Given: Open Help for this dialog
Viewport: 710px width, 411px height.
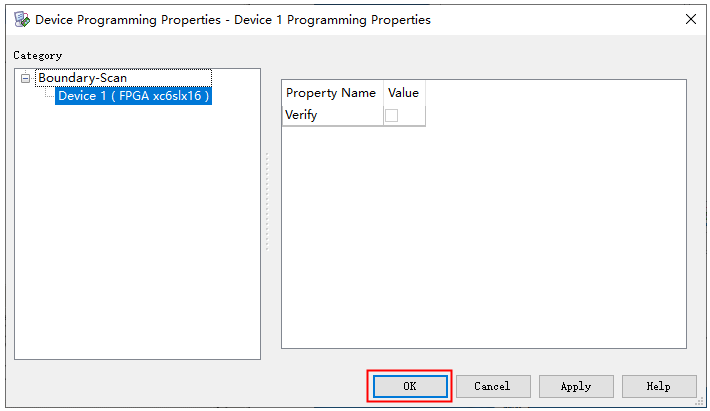Looking at the screenshot, I should click(x=659, y=386).
